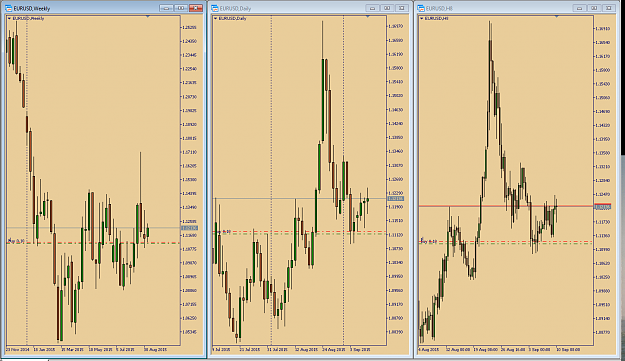This screenshot has height=361, width=625.
Task: Minimize the EURUSD,H8 chart window
Action: (x=579, y=8)
